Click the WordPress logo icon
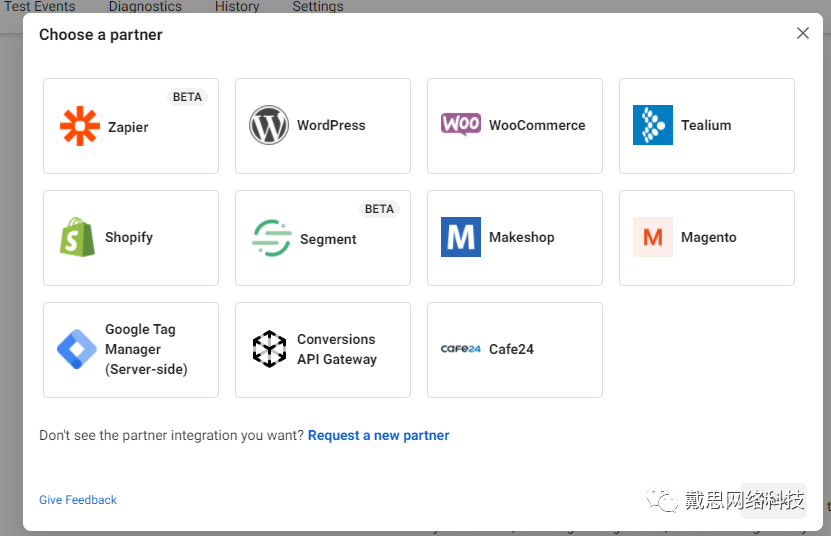This screenshot has height=536, width=831. [269, 125]
